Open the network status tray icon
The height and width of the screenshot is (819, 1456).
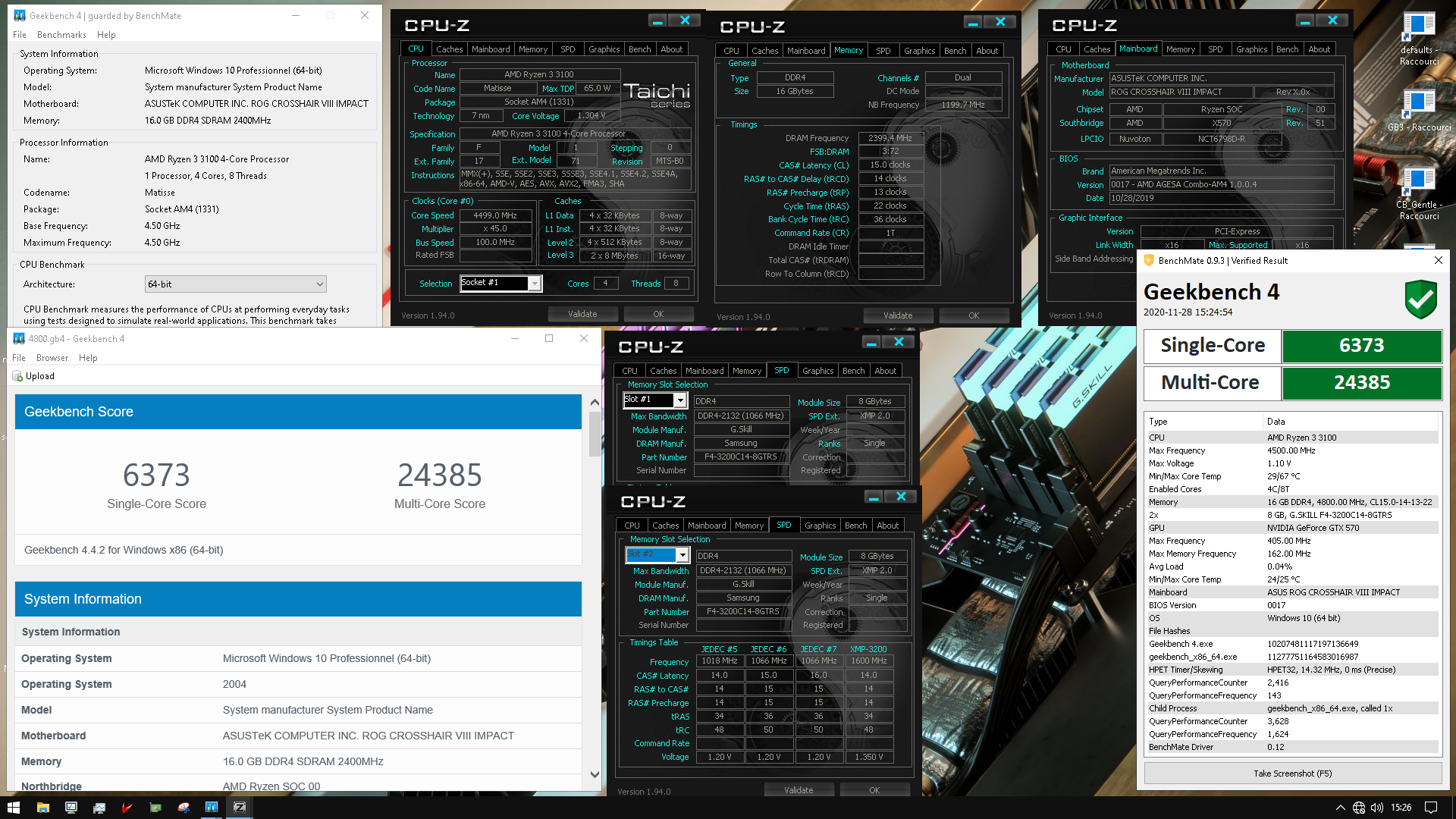pyautogui.click(x=1358, y=808)
